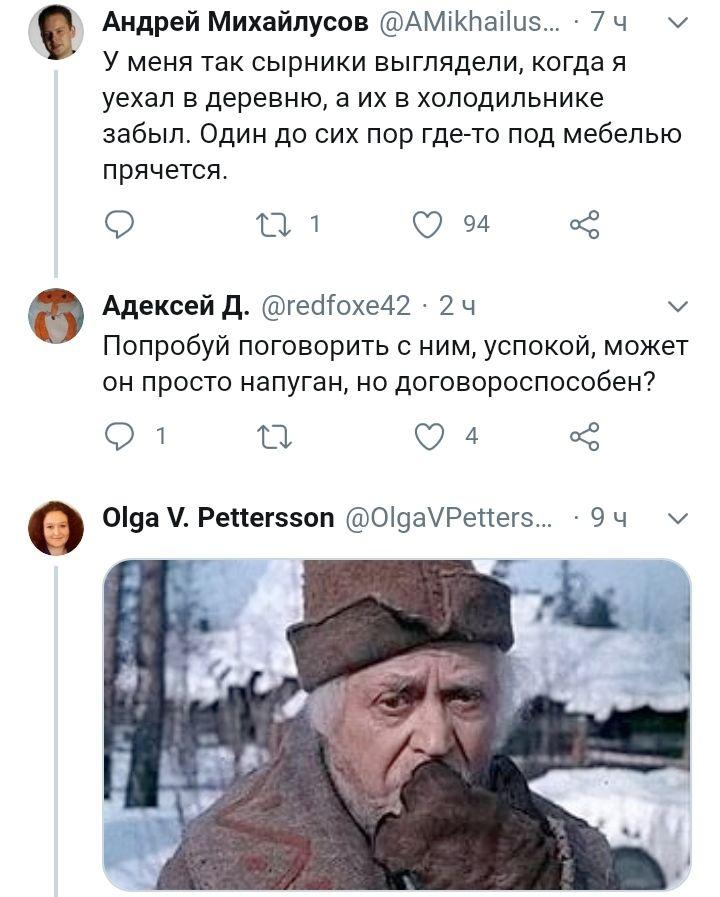
Task: Retweet the tweet about forgotten syrniki
Action: pyautogui.click(x=272, y=224)
